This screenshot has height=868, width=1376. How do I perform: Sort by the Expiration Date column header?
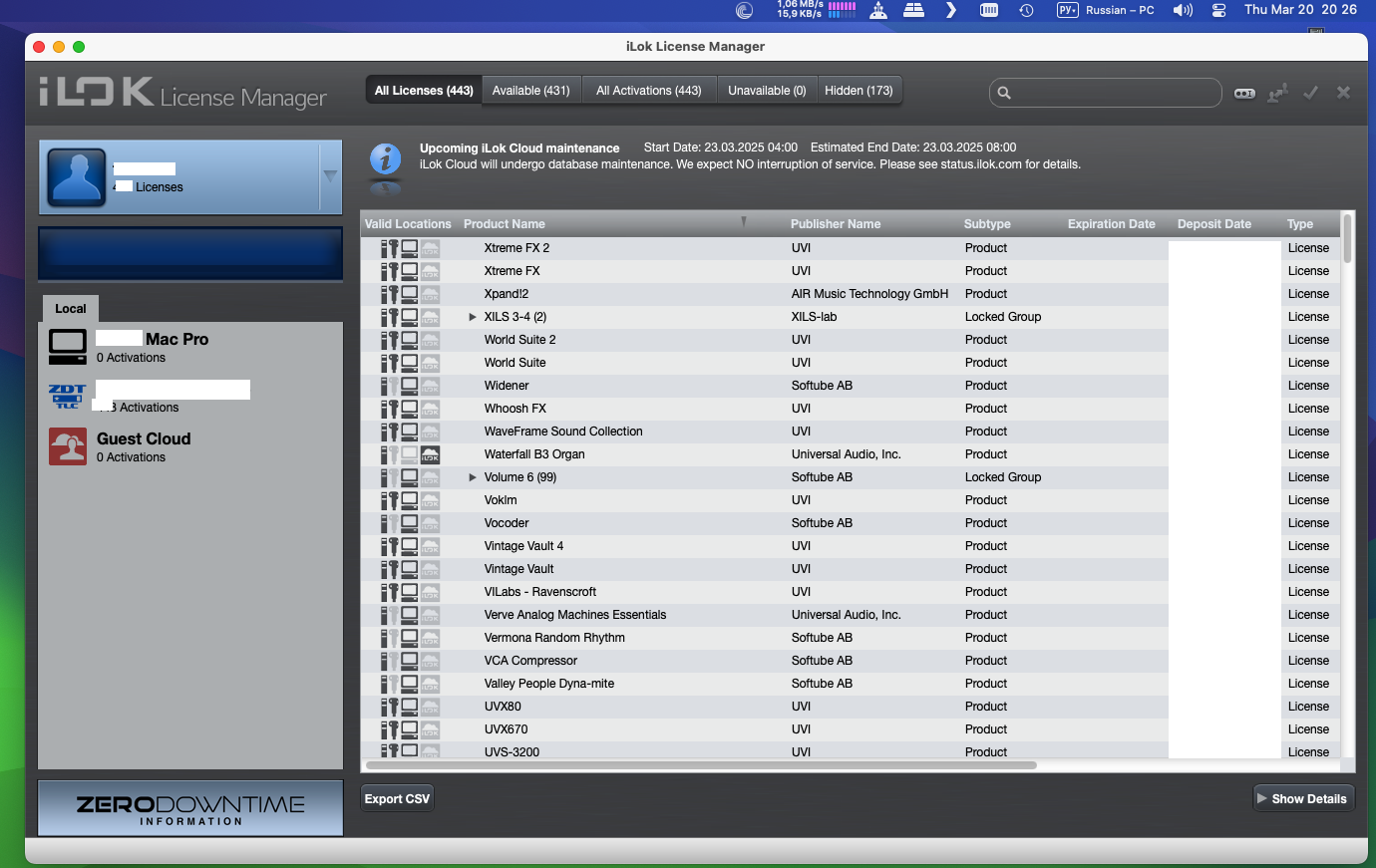[x=1112, y=224]
